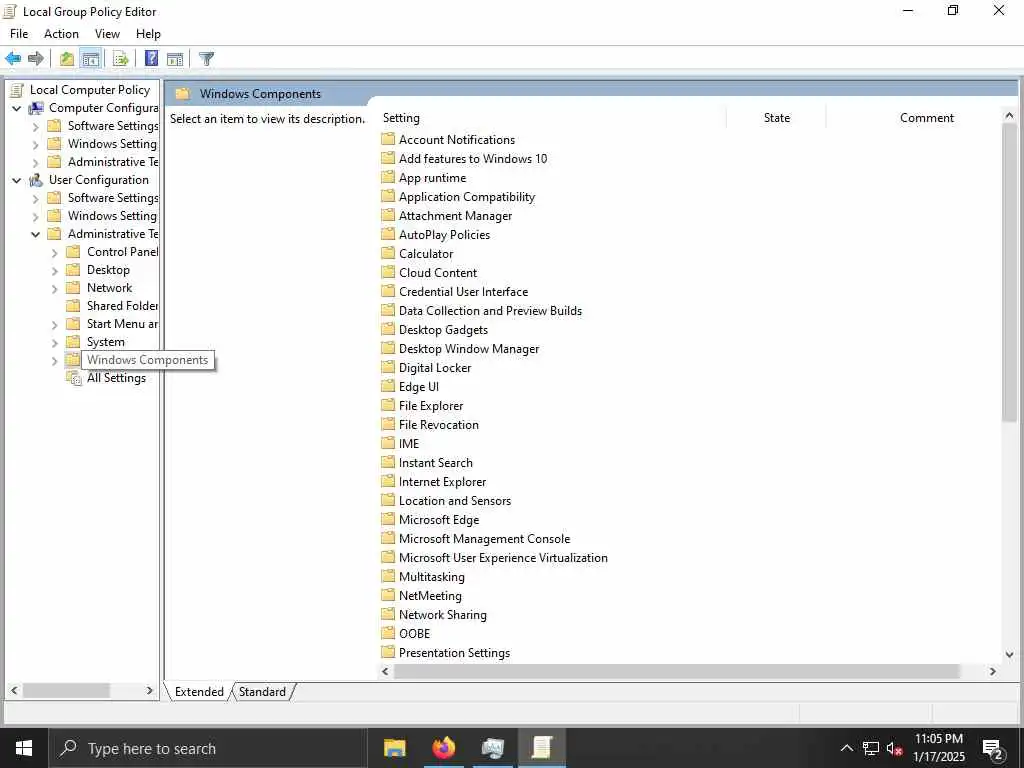Click the Filter funnel toolbar icon
Viewport: 1024px width, 768px height.
coord(206,59)
